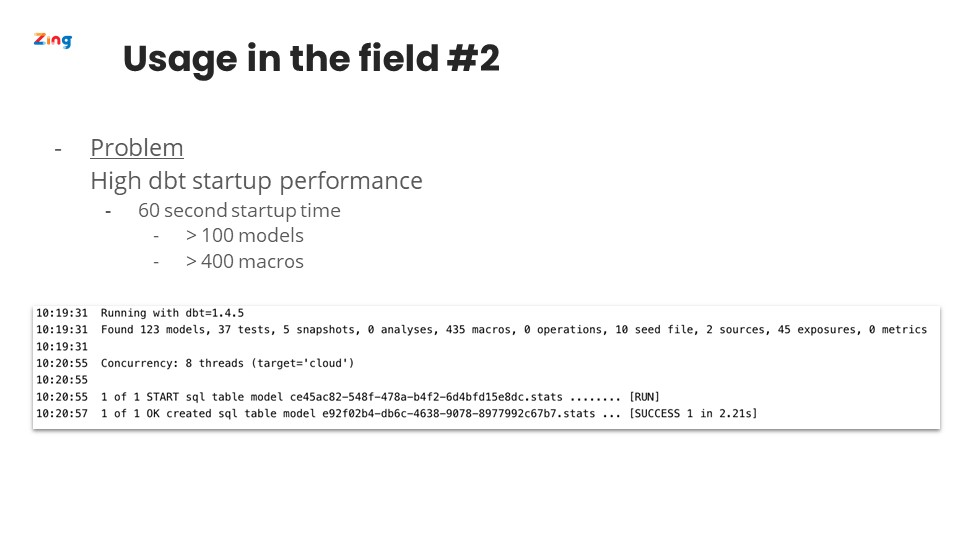Click the 'Usage in the field #2' title
The width and height of the screenshot is (960, 540).
click(x=311, y=59)
